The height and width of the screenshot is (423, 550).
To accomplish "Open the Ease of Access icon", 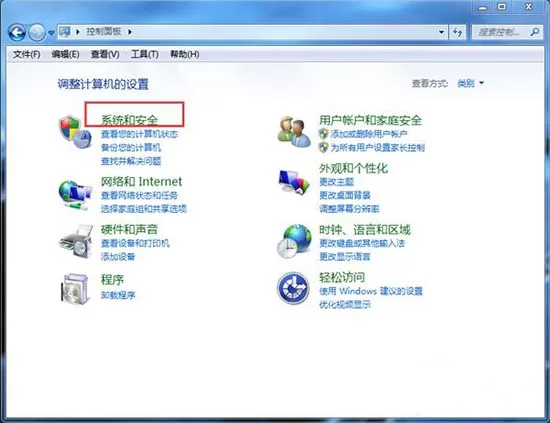I will pos(293,288).
